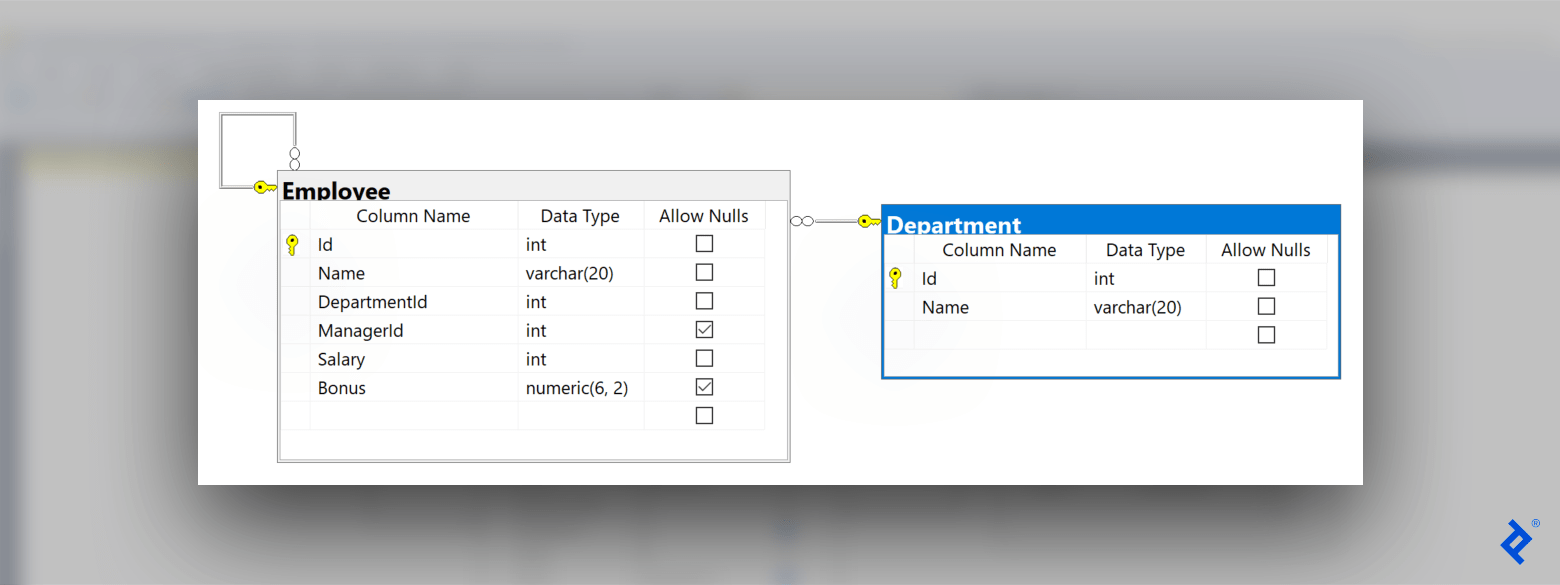Click the Column Name header in Department table
1560x585 pixels.
click(998, 249)
